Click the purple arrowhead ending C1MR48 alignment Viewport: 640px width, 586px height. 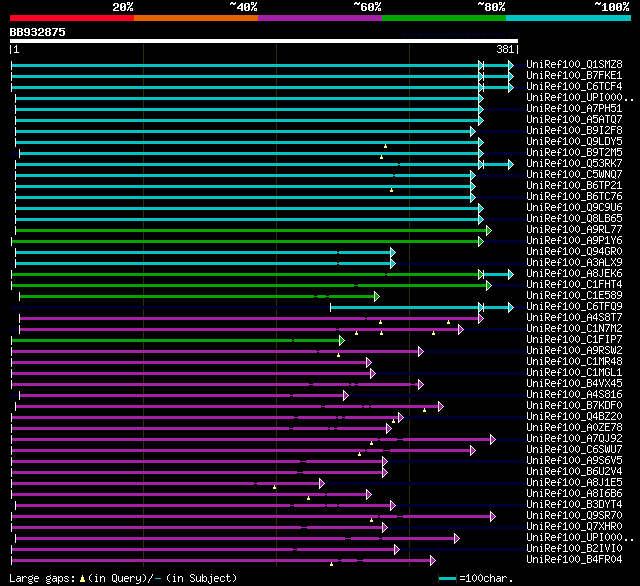pos(369,363)
